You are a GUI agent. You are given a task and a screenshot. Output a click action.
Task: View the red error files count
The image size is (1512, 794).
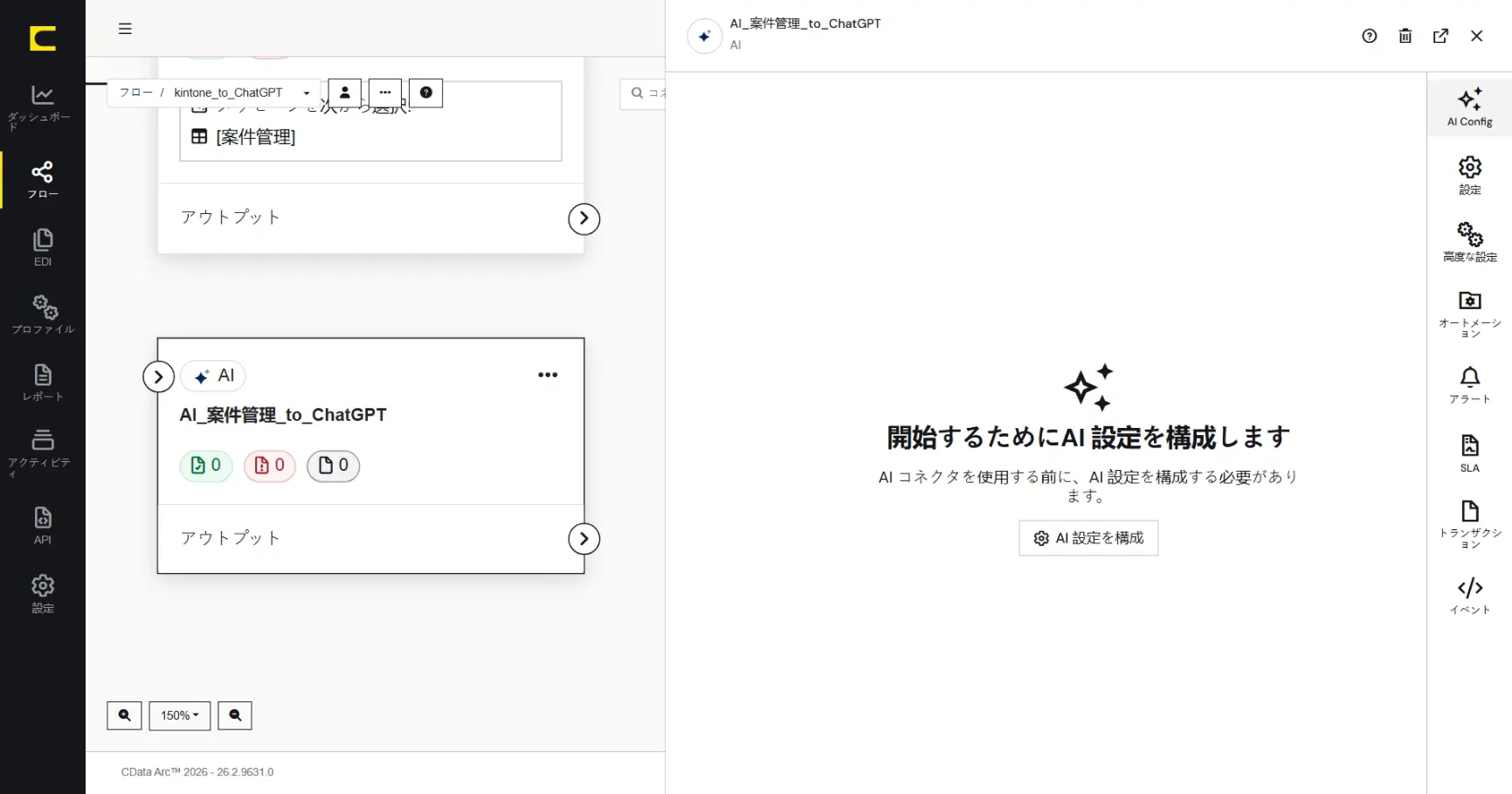tap(270, 466)
